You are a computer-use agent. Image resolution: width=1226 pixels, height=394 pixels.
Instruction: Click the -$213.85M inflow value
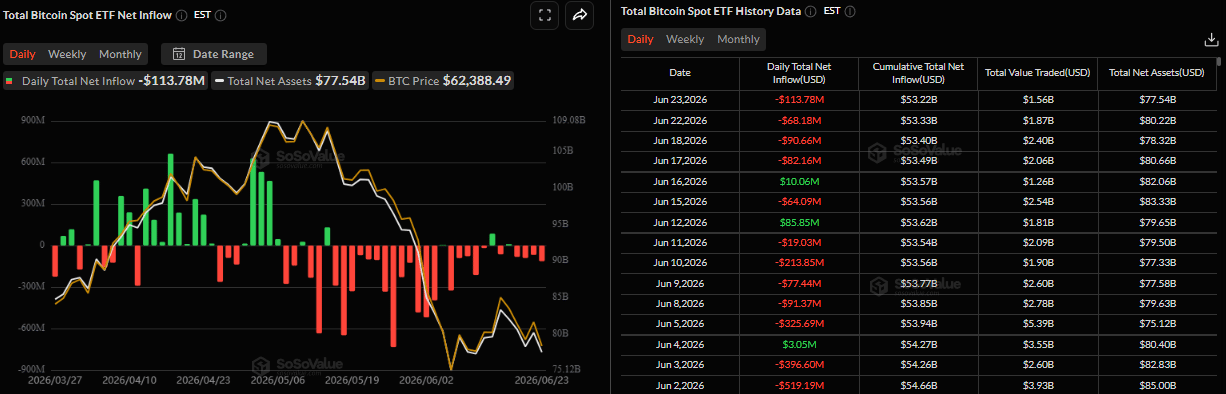point(798,262)
